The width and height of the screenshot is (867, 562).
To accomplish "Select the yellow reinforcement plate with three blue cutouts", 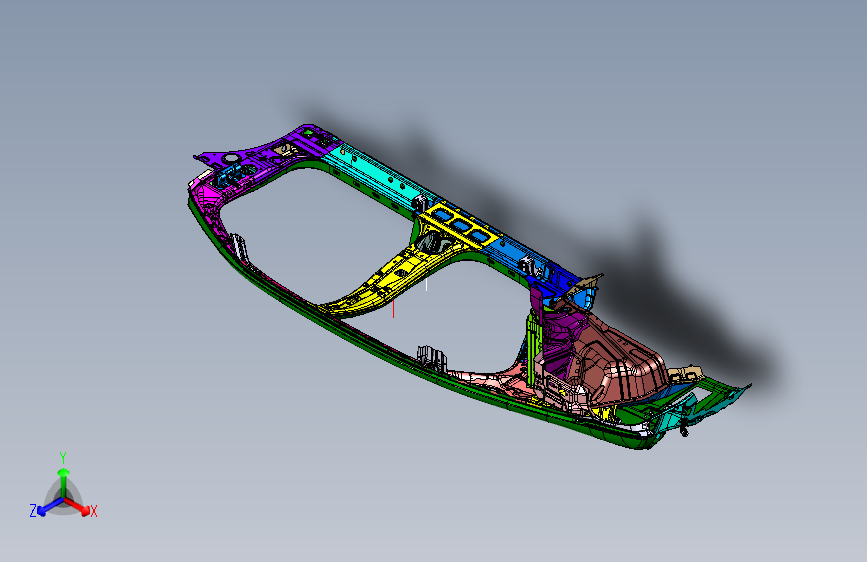I will [x=461, y=225].
